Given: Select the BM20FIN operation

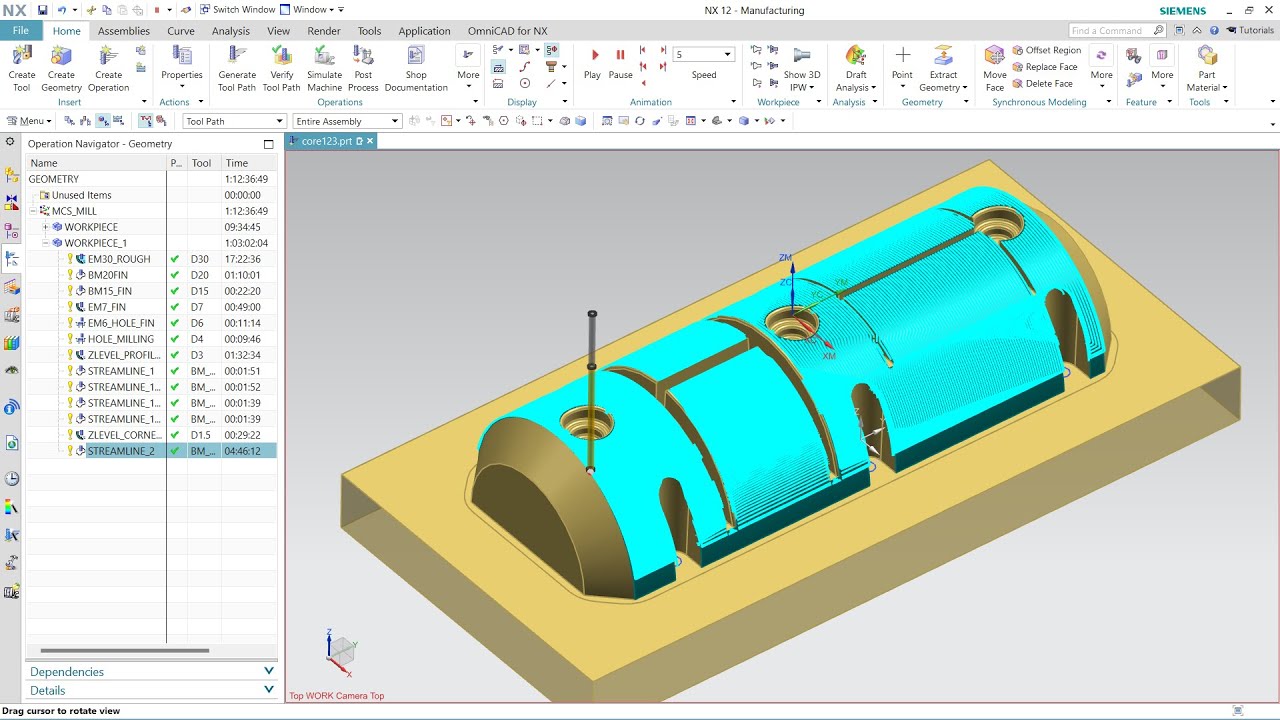Looking at the screenshot, I should 108,275.
